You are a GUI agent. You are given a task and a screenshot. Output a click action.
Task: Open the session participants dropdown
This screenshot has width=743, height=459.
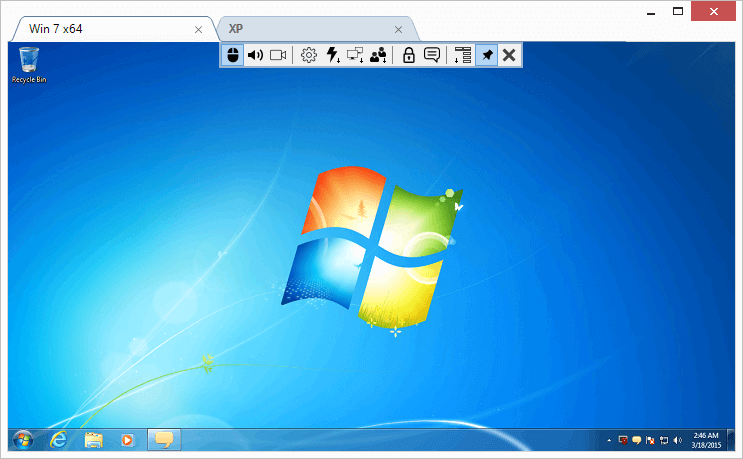tap(378, 55)
